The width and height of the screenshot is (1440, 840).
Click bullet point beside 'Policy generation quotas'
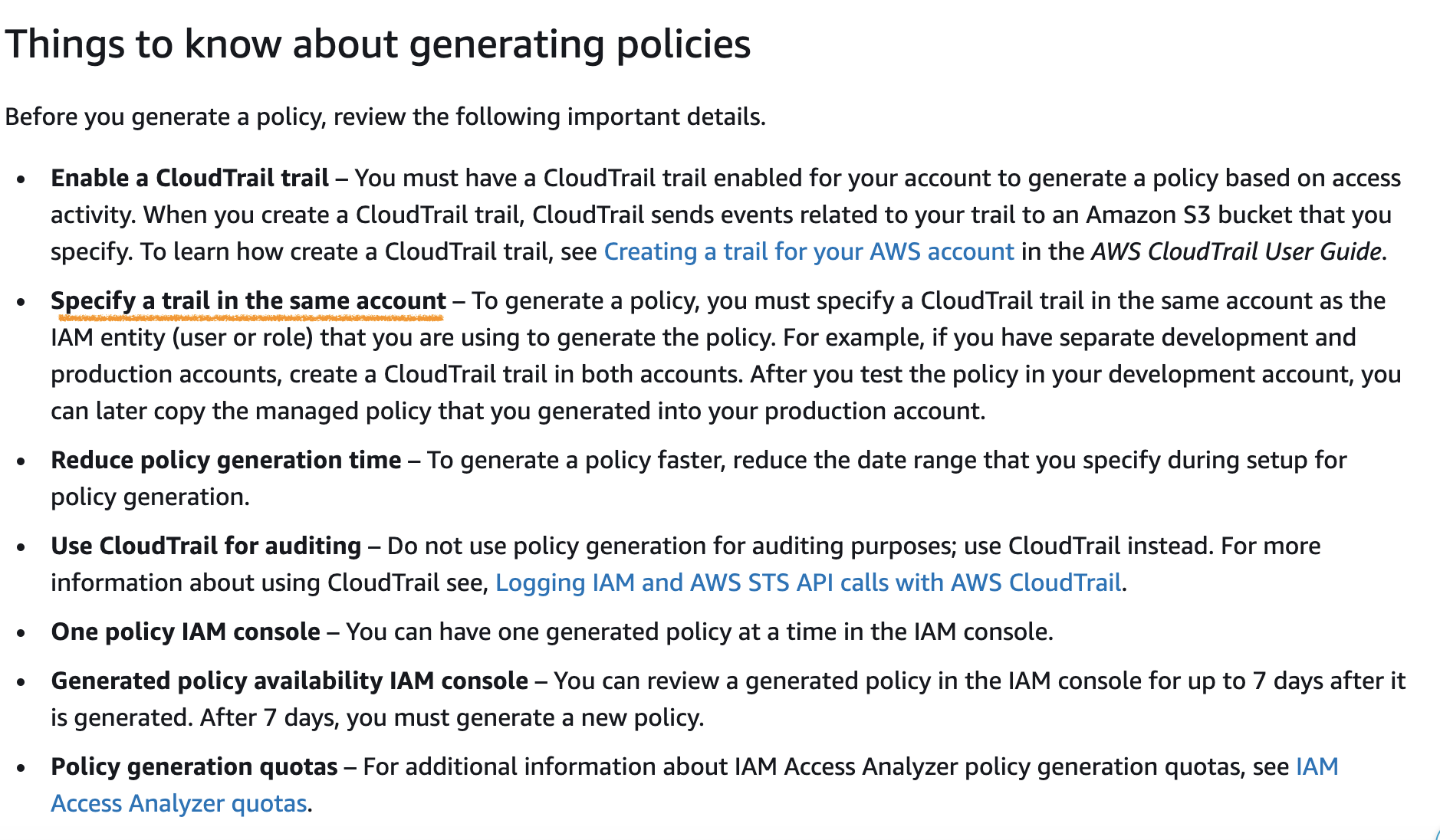coord(22,768)
